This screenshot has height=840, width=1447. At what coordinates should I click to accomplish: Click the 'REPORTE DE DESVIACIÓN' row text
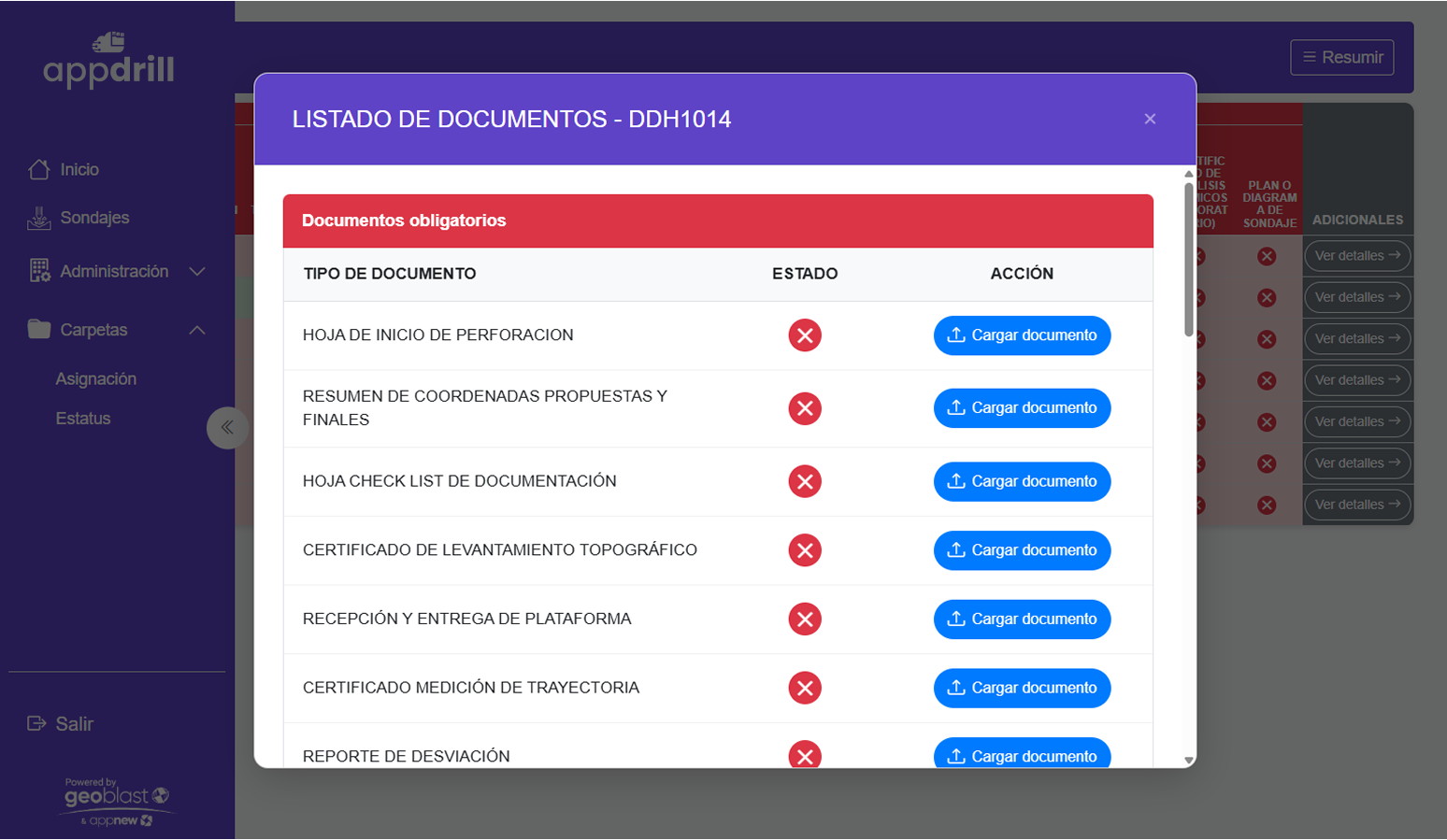coord(407,756)
